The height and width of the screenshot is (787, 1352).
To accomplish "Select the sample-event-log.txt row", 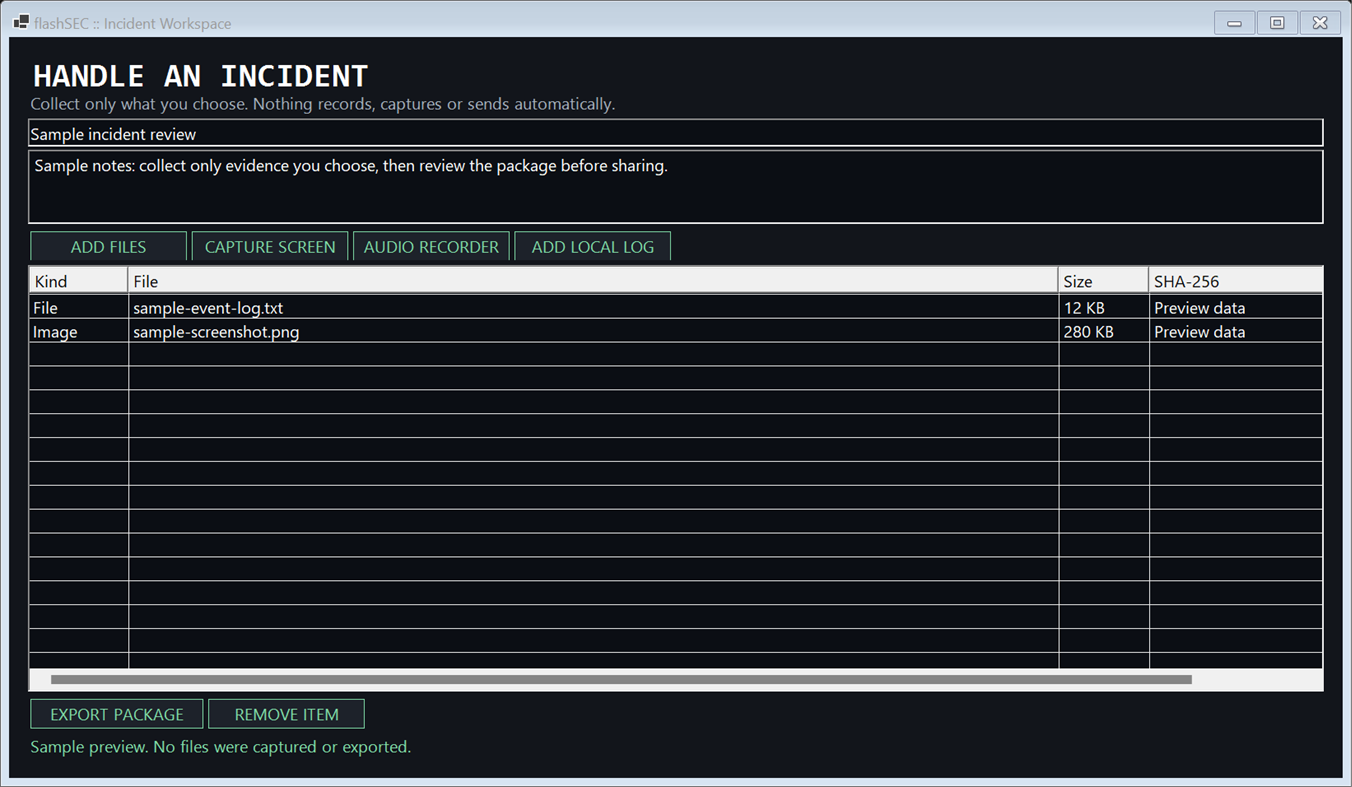I will (676, 308).
